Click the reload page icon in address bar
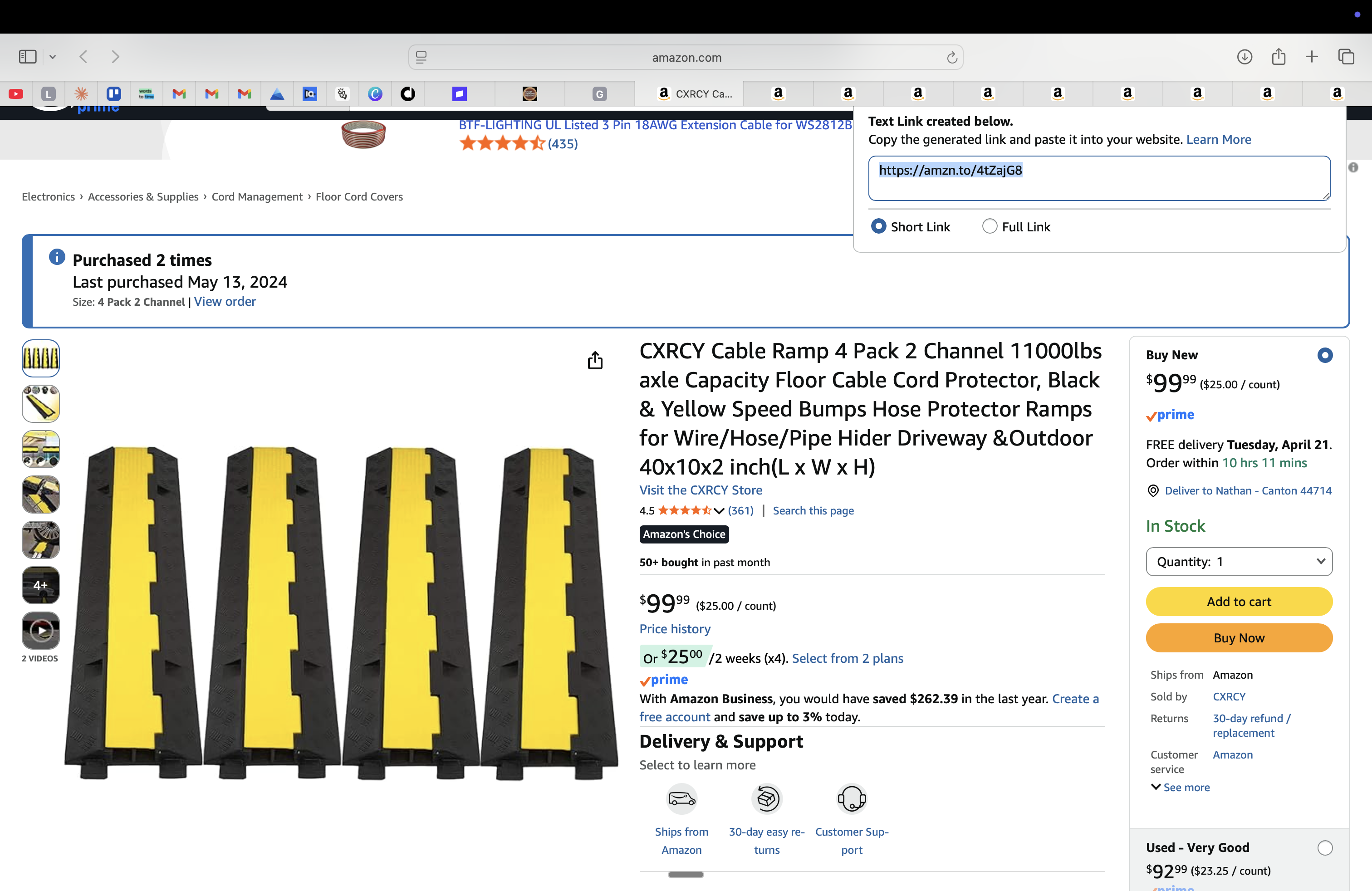Viewport: 1372px width, 891px height. pos(952,57)
